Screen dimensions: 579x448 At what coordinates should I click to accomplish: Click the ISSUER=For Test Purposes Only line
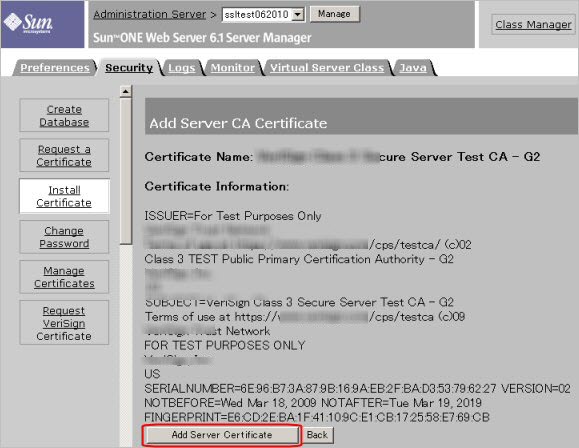(x=233, y=216)
